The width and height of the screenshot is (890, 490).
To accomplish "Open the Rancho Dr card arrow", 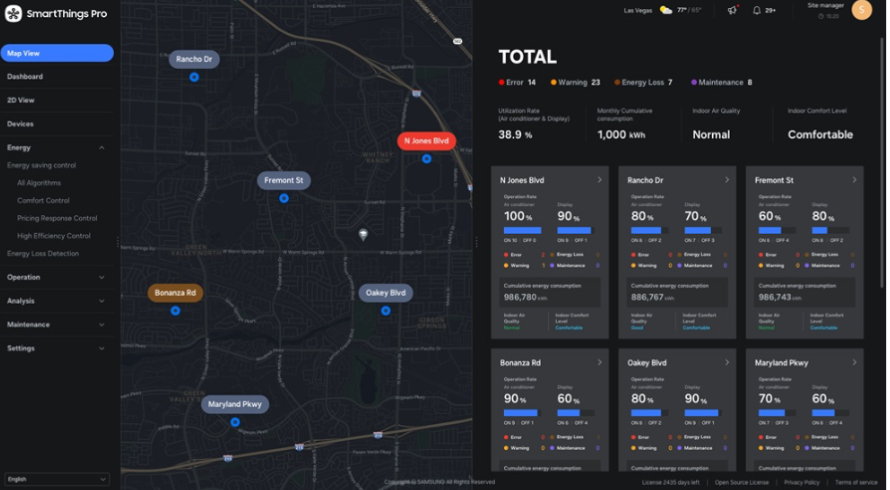I will (727, 180).
